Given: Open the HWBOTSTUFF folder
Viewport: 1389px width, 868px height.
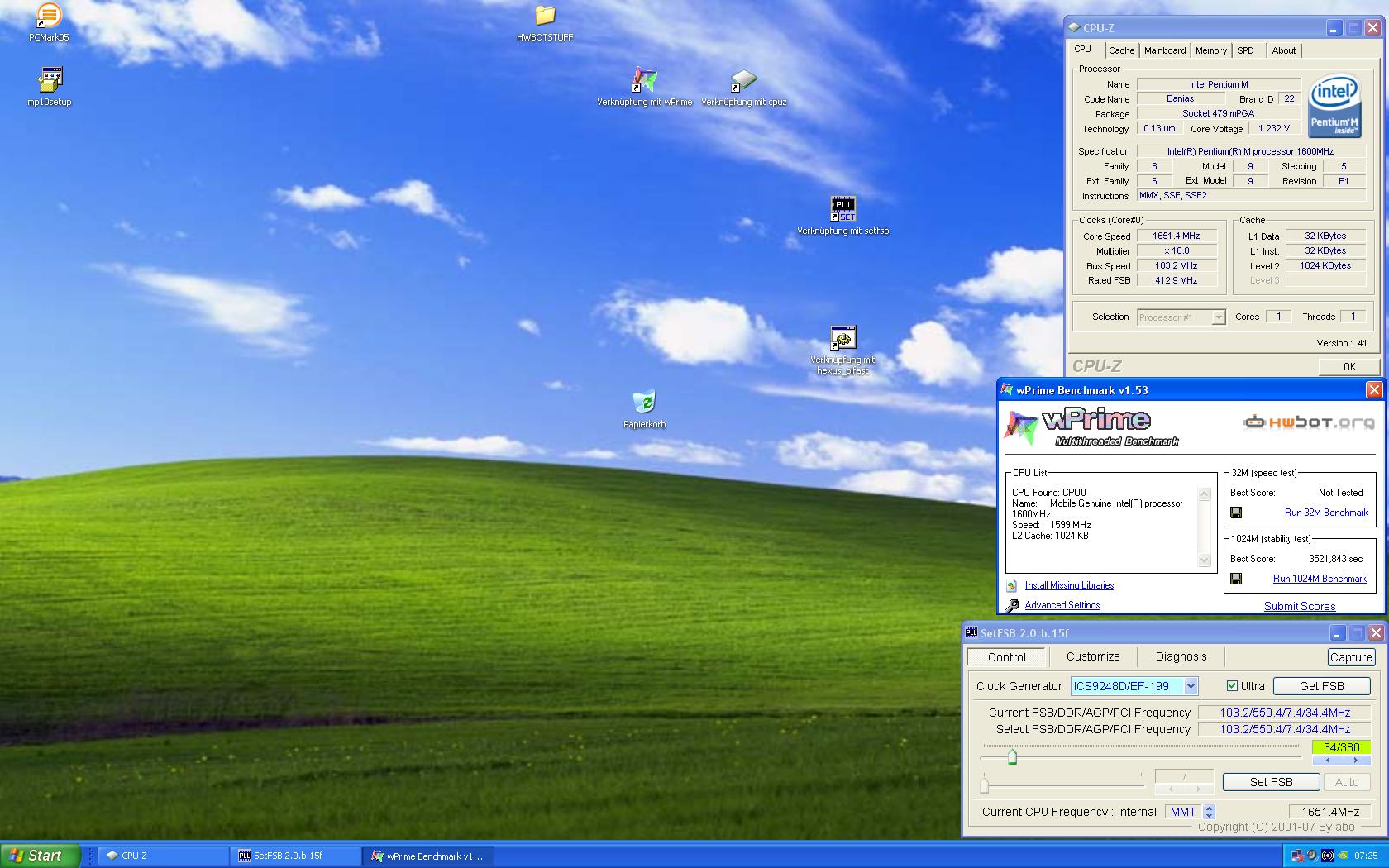Looking at the screenshot, I should point(545,22).
